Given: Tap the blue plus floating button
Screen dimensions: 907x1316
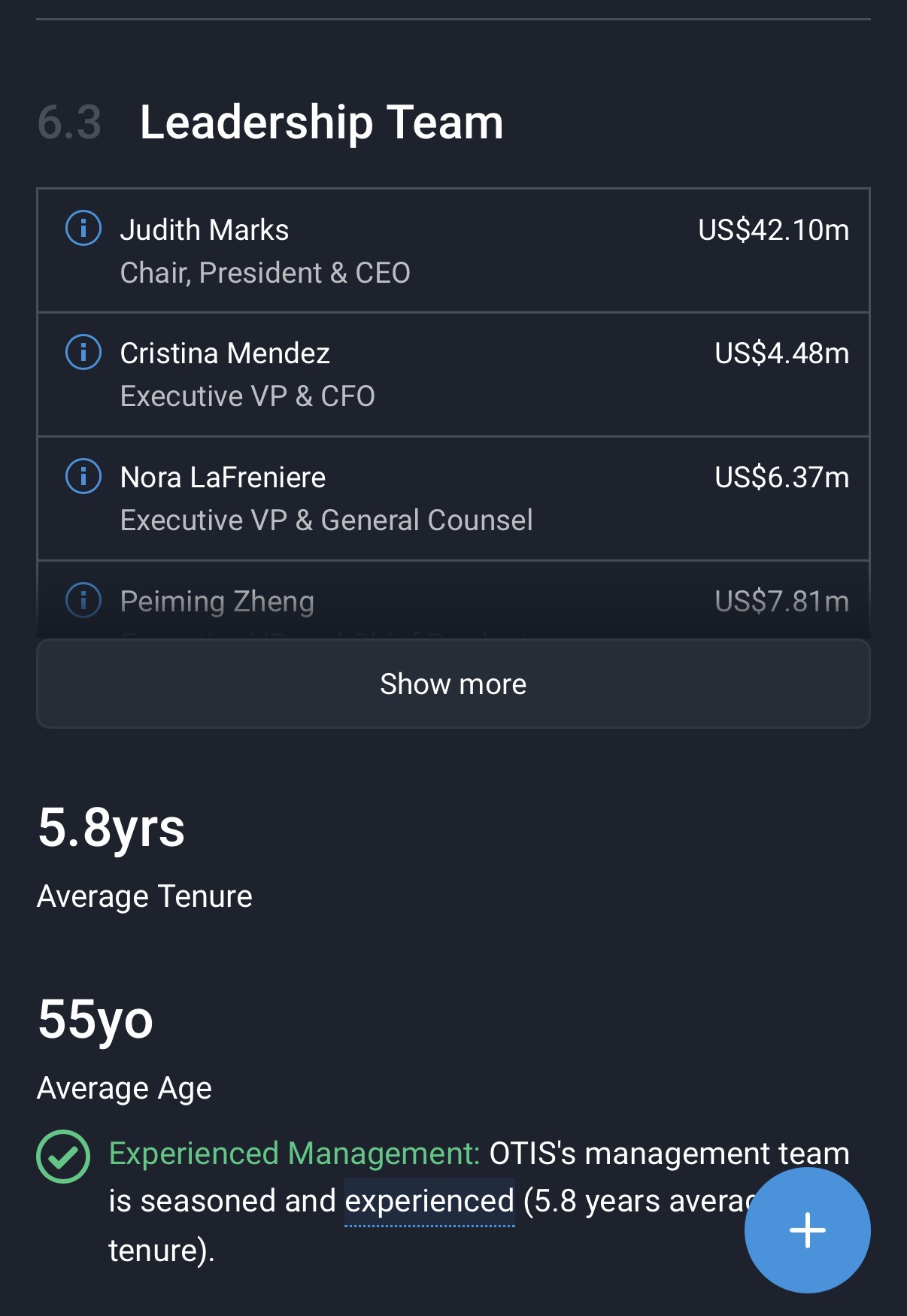Looking at the screenshot, I should pos(807,1230).
